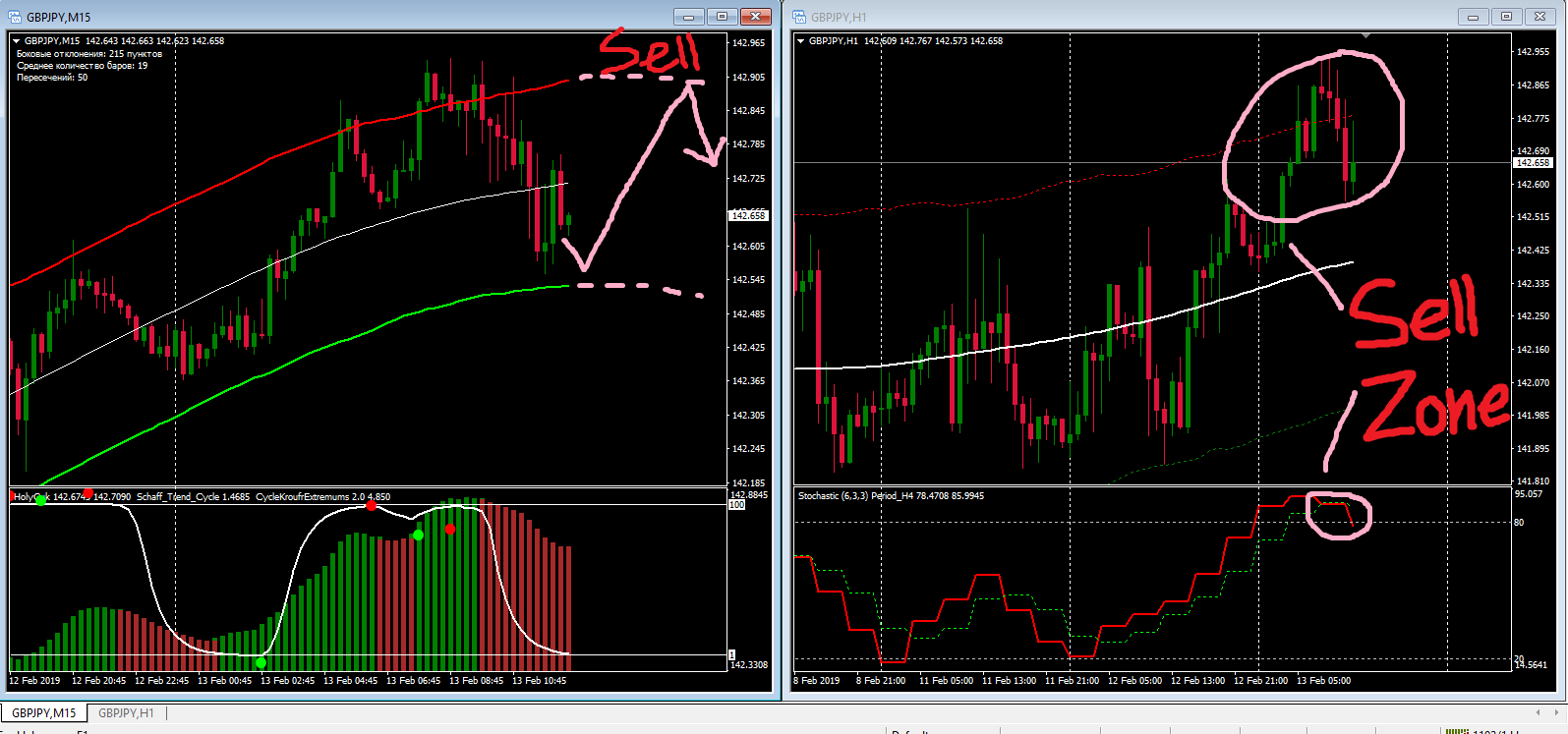Click the M15 chart OHLC header text
The width and height of the screenshot is (1568, 734).
point(124,41)
